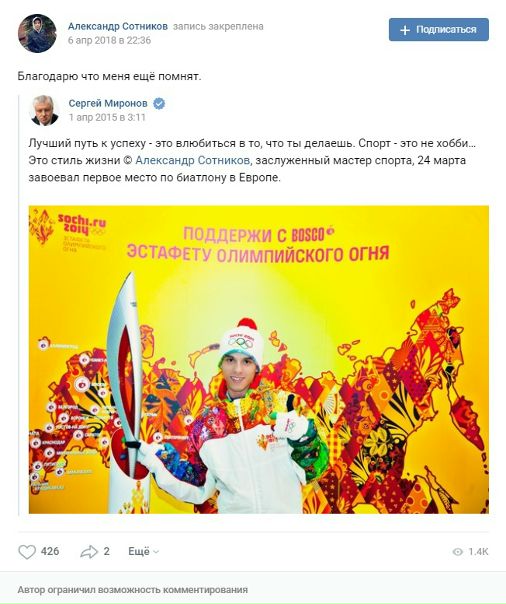Open the post timestamp 6 апр 2018
The image size is (506, 604).
[109, 40]
